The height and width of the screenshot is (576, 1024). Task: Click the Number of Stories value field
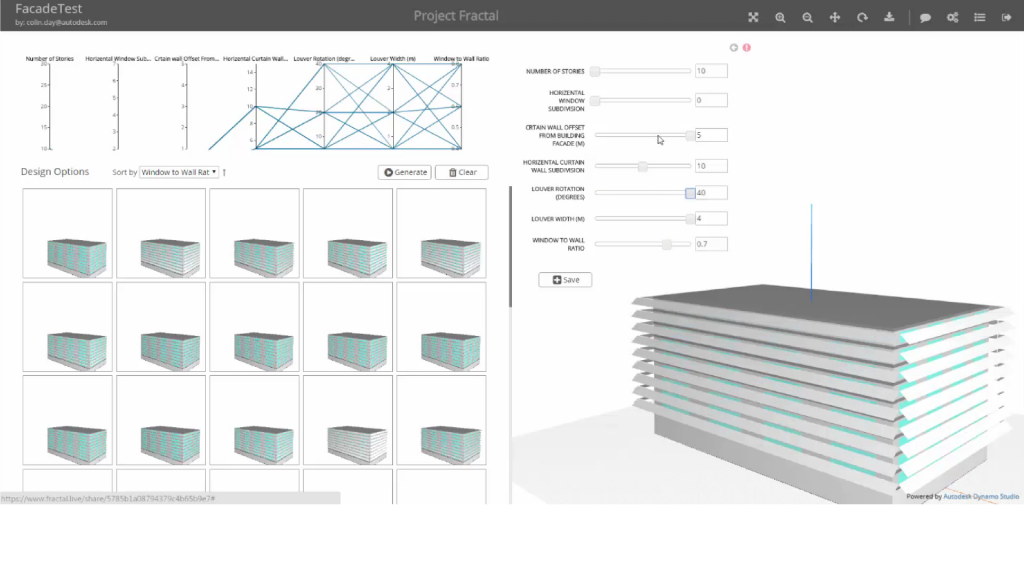point(710,71)
